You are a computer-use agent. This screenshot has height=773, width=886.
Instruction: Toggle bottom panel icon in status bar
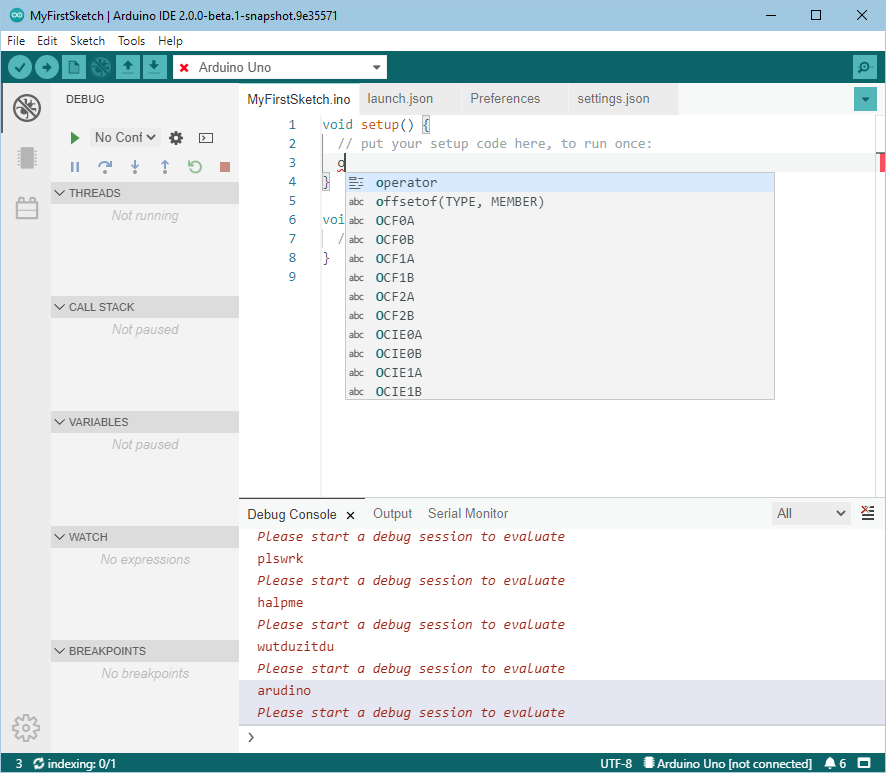point(864,763)
